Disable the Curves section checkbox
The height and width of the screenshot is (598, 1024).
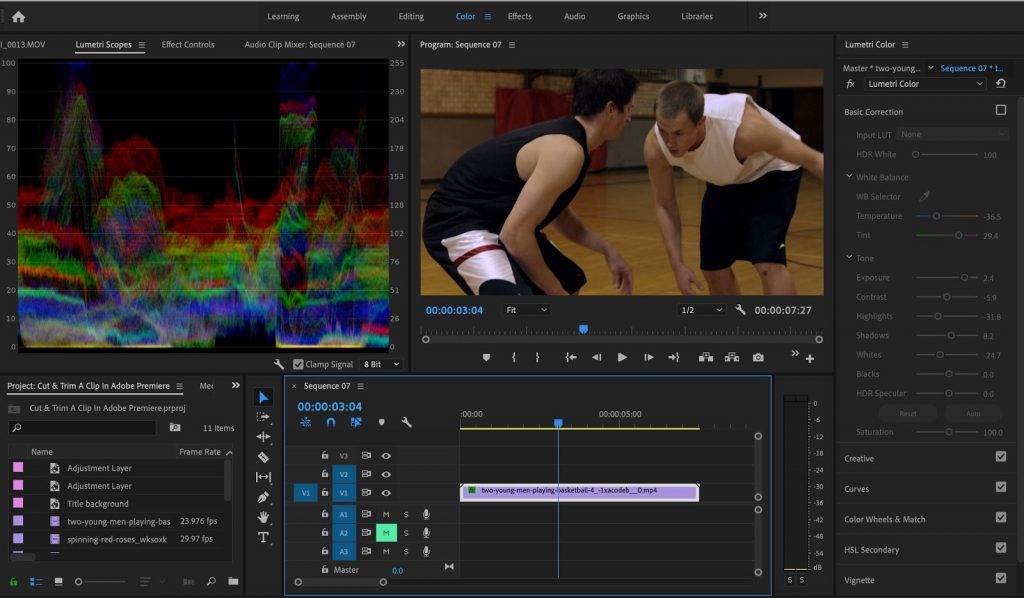pos(1000,487)
